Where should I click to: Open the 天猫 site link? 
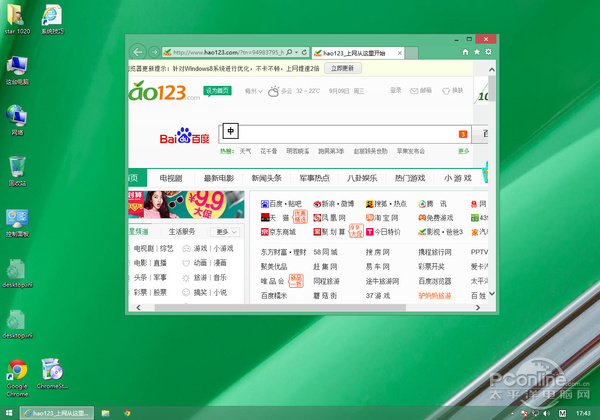(x=275, y=218)
